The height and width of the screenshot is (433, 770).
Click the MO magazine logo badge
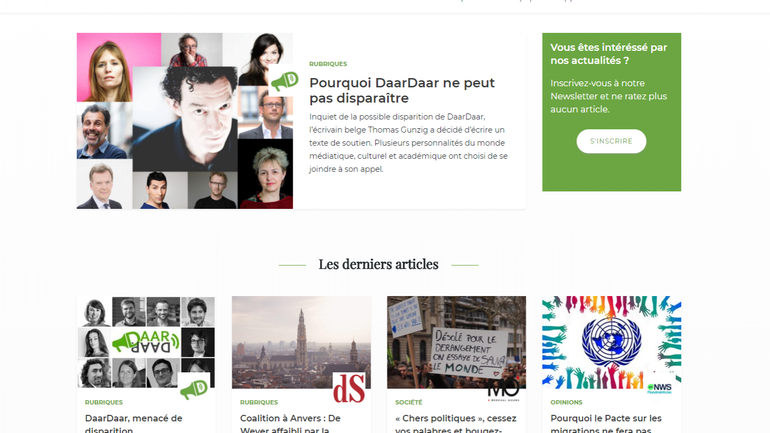504,389
